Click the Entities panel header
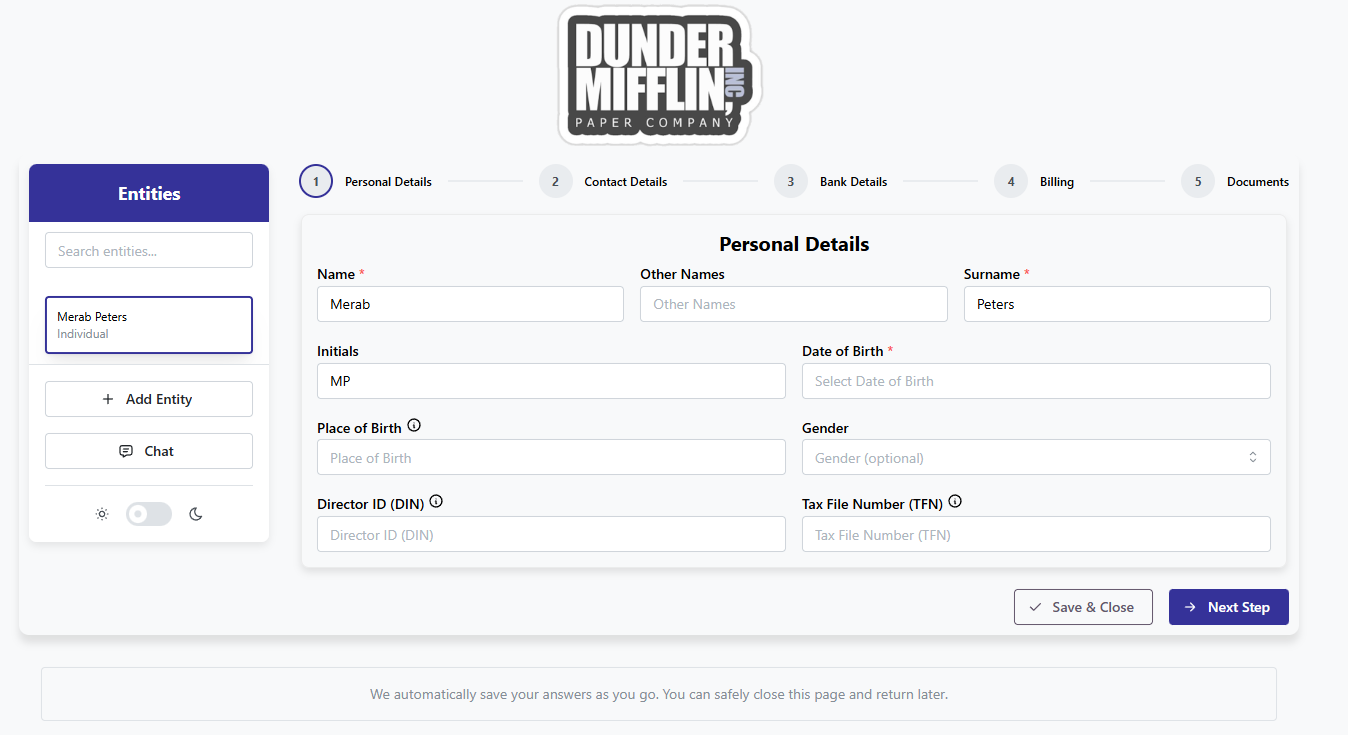This screenshot has height=735, width=1348. point(149,193)
